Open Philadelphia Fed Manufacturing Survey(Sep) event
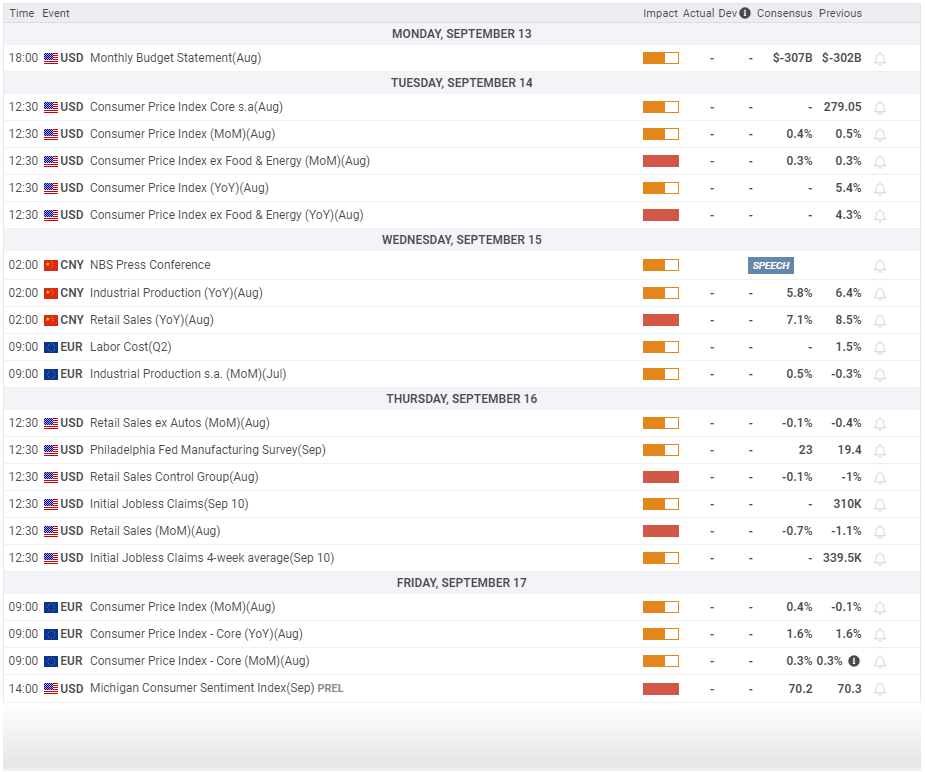 point(208,450)
